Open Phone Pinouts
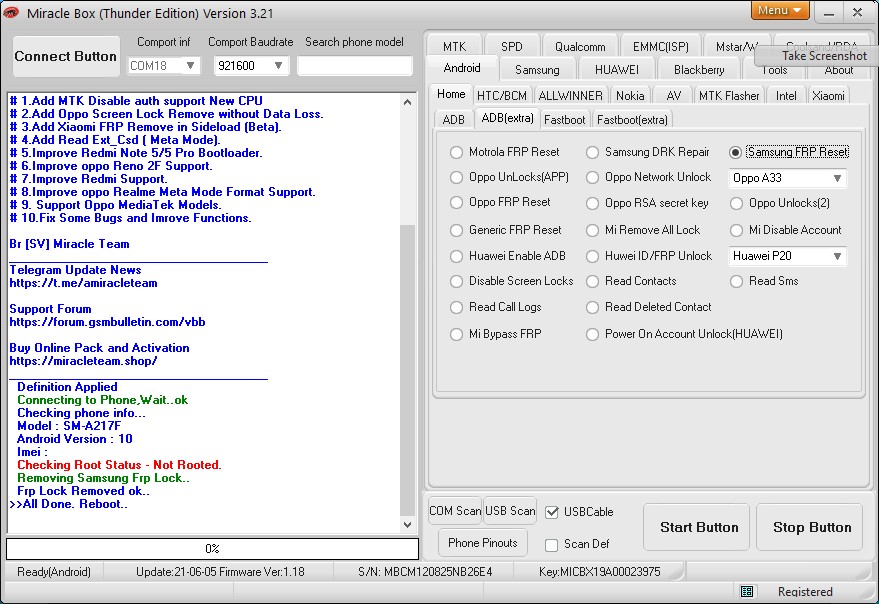879x604 pixels. click(x=483, y=543)
